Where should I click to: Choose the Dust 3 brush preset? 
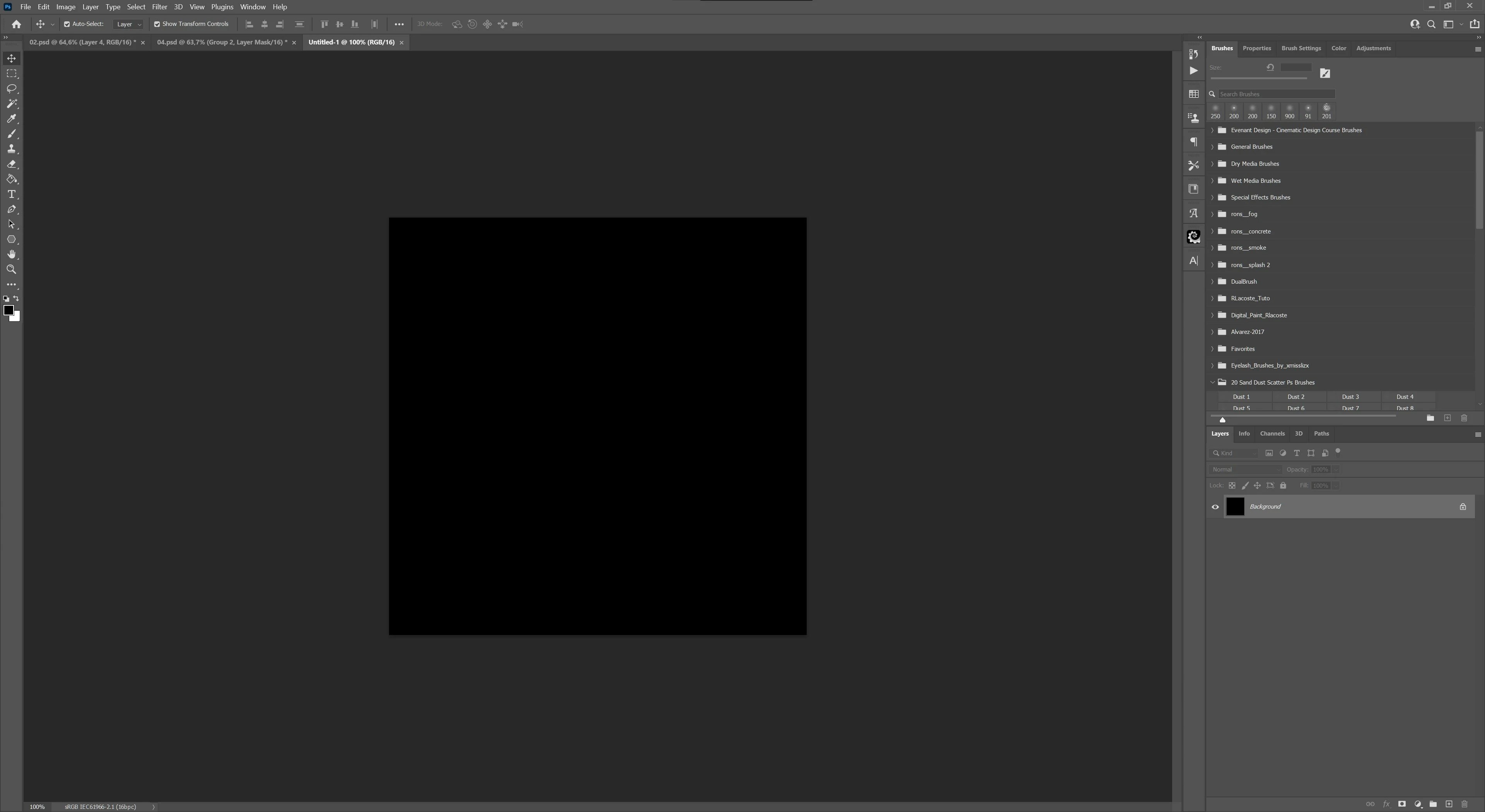pyautogui.click(x=1350, y=397)
